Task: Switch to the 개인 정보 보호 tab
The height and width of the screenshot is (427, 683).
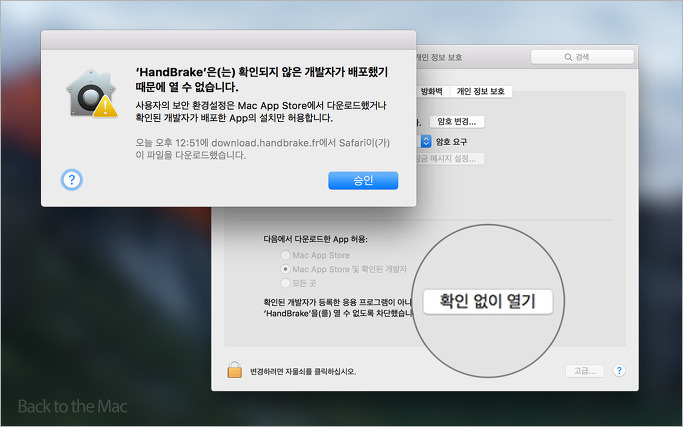Action: click(x=480, y=91)
